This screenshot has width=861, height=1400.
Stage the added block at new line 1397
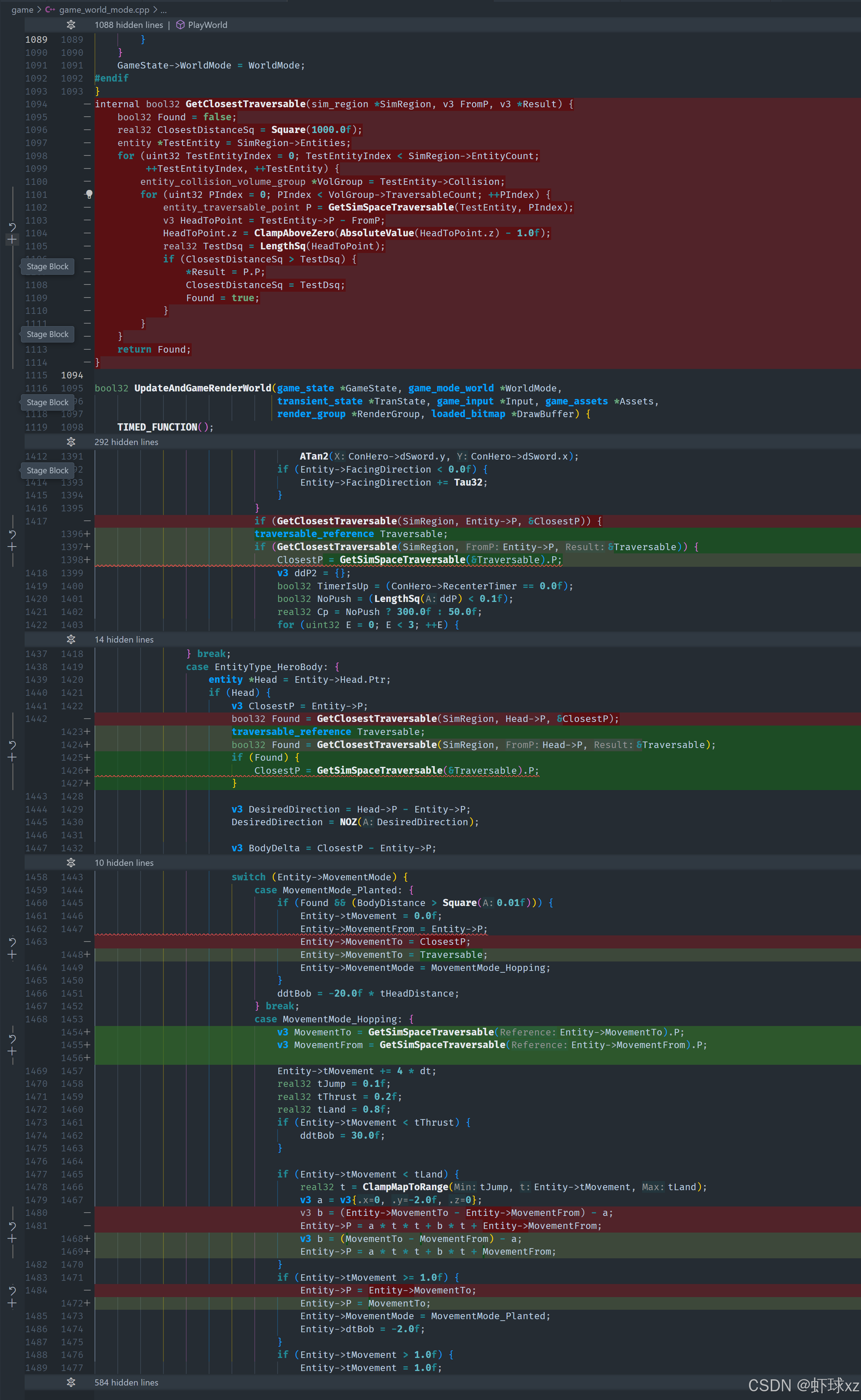(12, 547)
